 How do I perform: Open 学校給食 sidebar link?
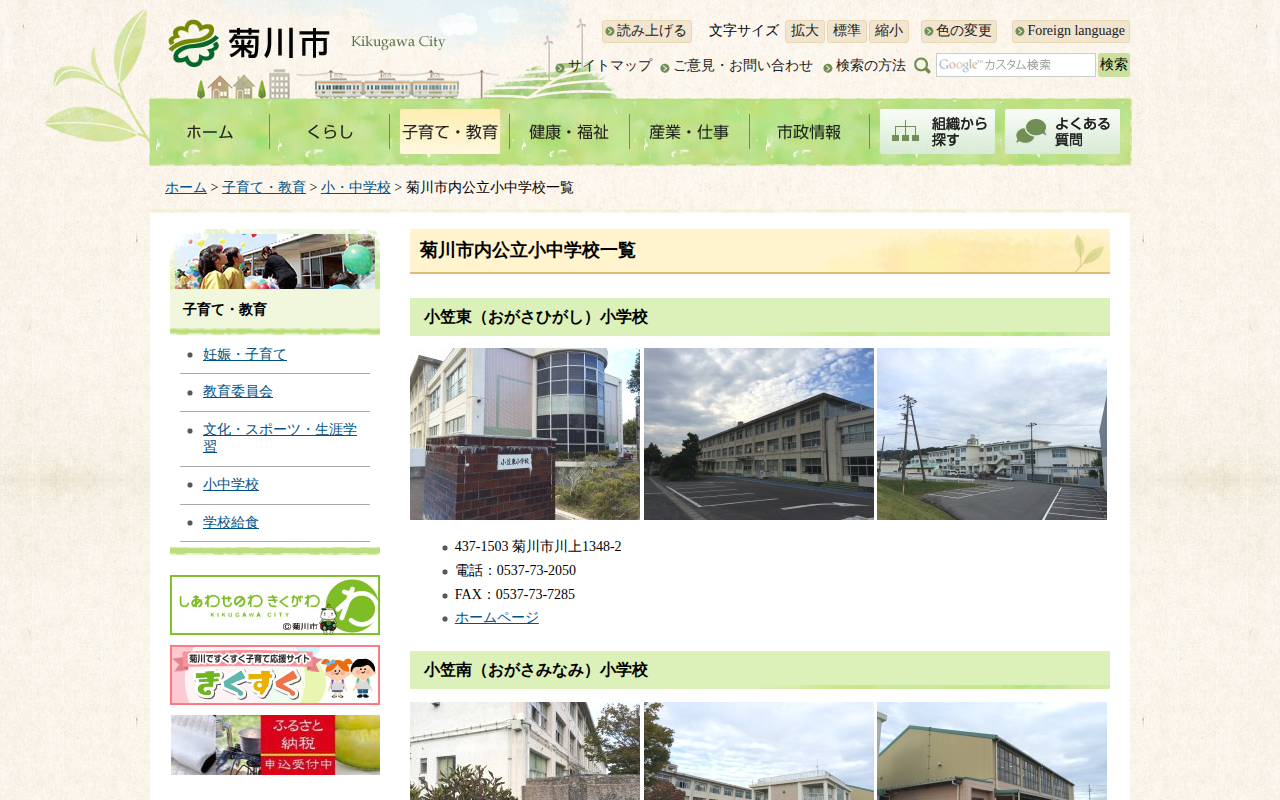[x=231, y=523]
